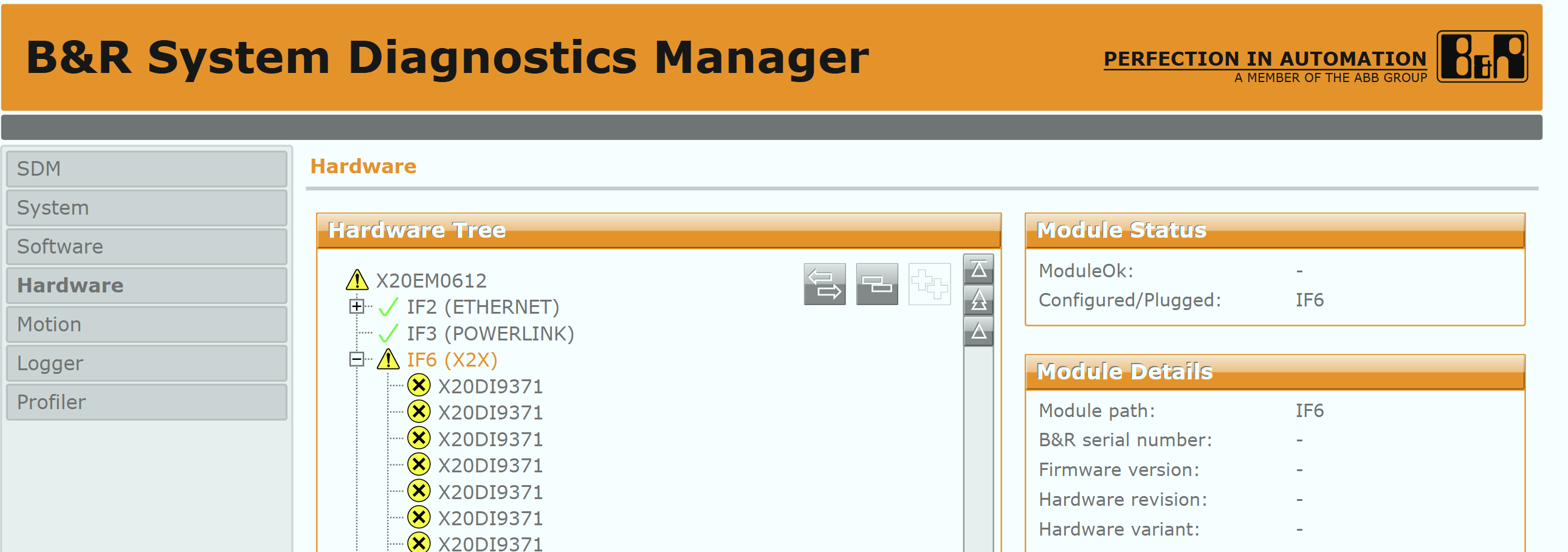Click the B&R logo in the header
Image resolution: width=1568 pixels, height=552 pixels.
[1482, 57]
